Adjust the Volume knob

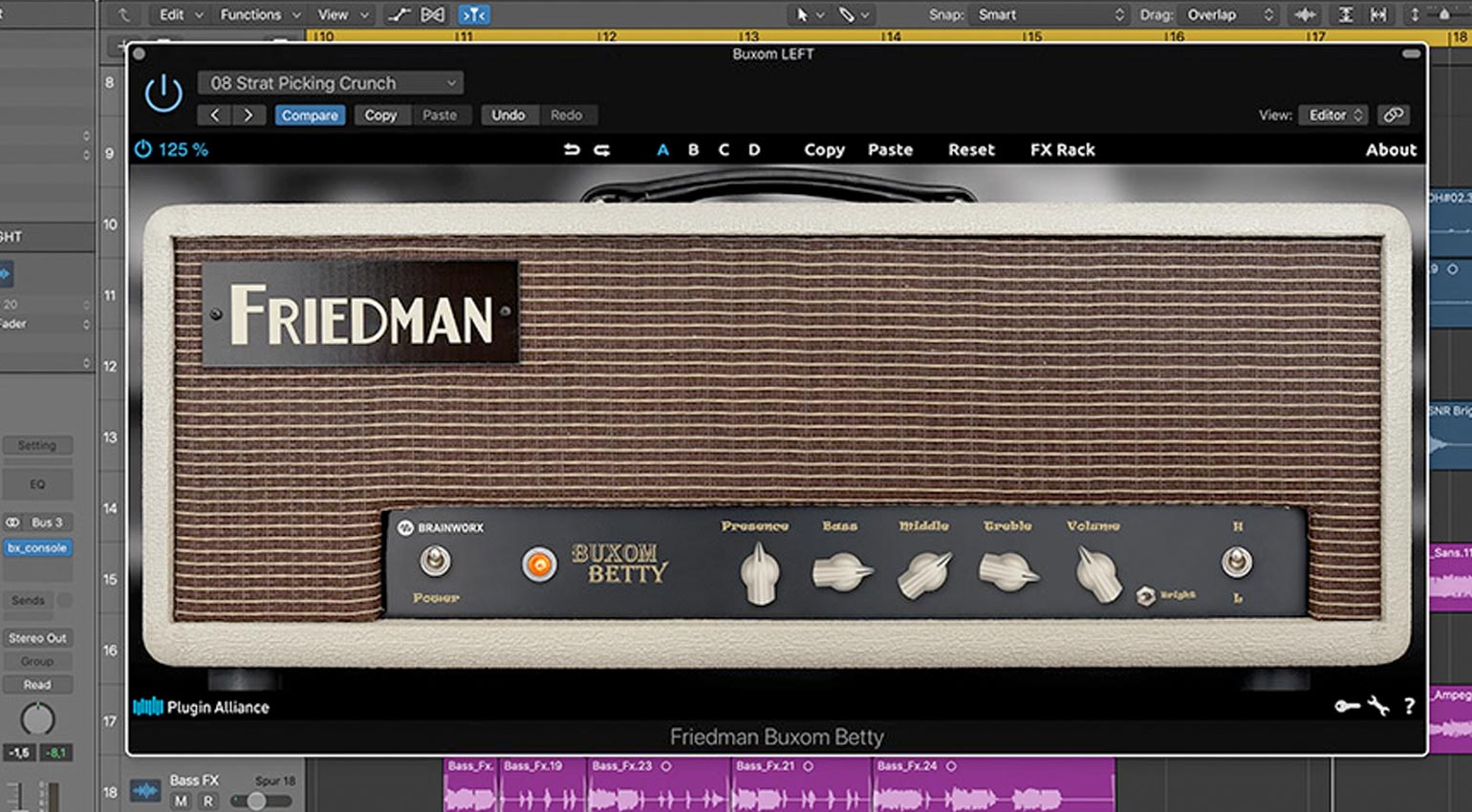1097,575
